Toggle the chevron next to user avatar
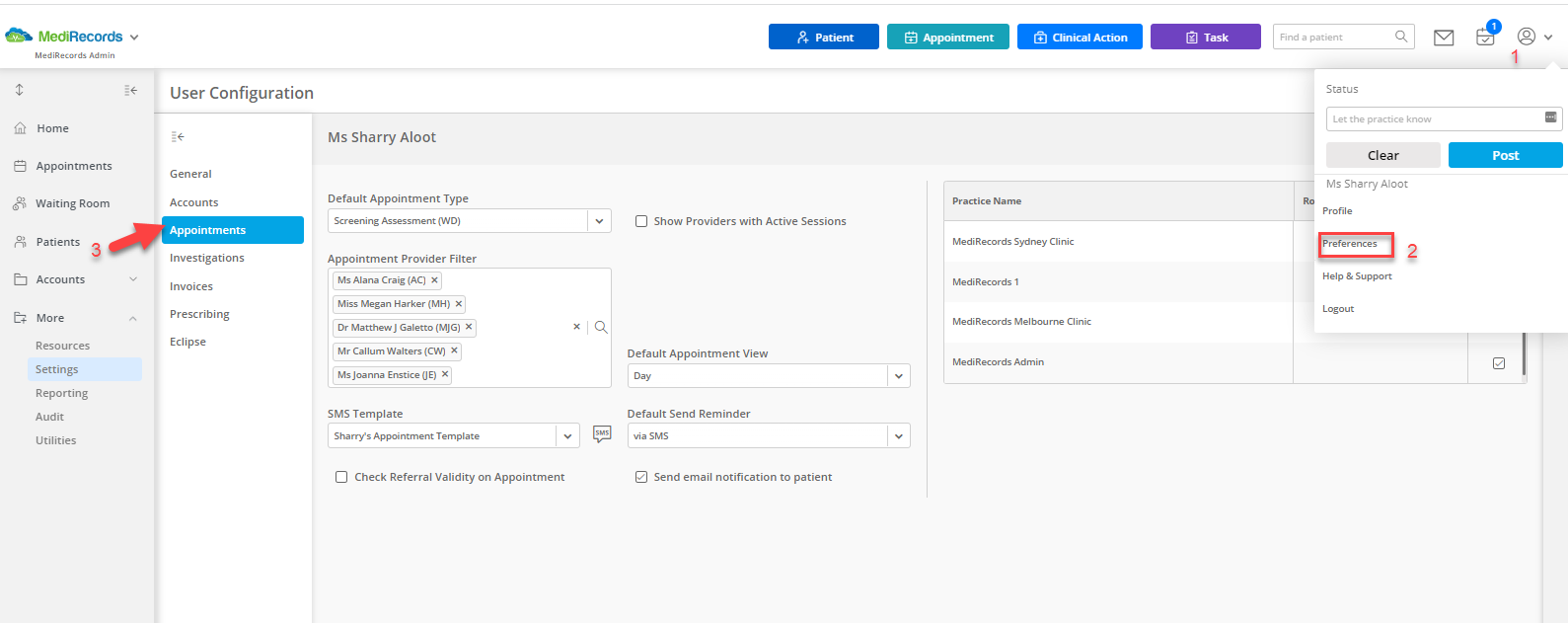This screenshot has height=623, width=1568. click(x=1548, y=38)
